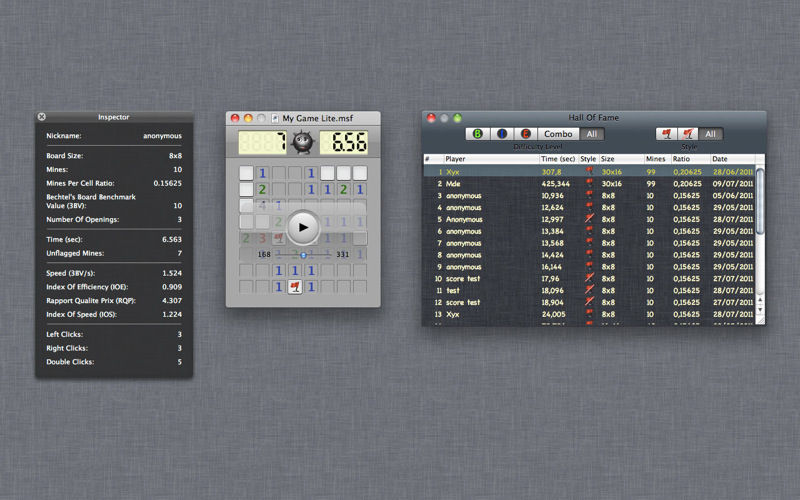Viewport: 800px width, 500px height.
Task: Filter Hall Of Fame by Expert (E) level
Action: pos(526,134)
